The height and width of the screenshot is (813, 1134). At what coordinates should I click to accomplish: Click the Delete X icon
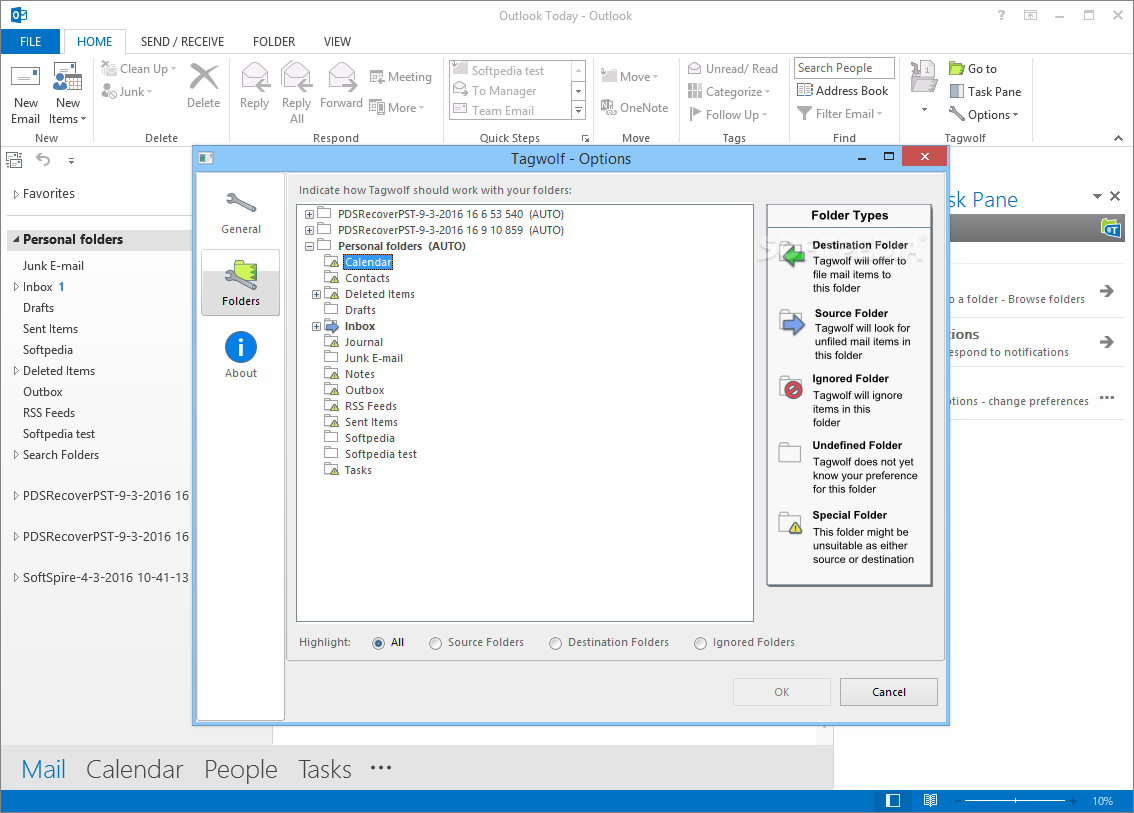203,77
